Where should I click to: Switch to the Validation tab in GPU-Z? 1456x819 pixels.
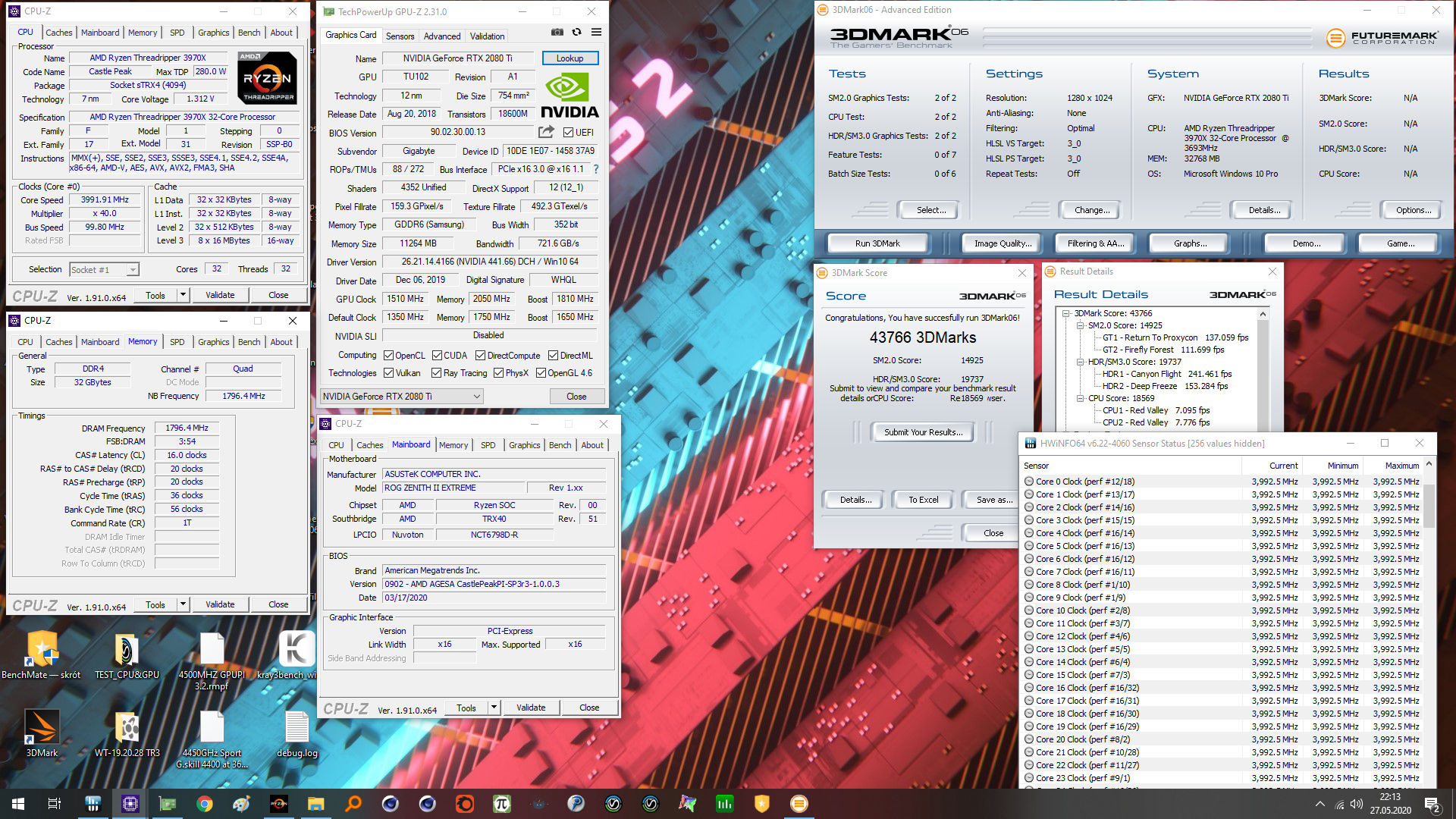click(x=487, y=36)
